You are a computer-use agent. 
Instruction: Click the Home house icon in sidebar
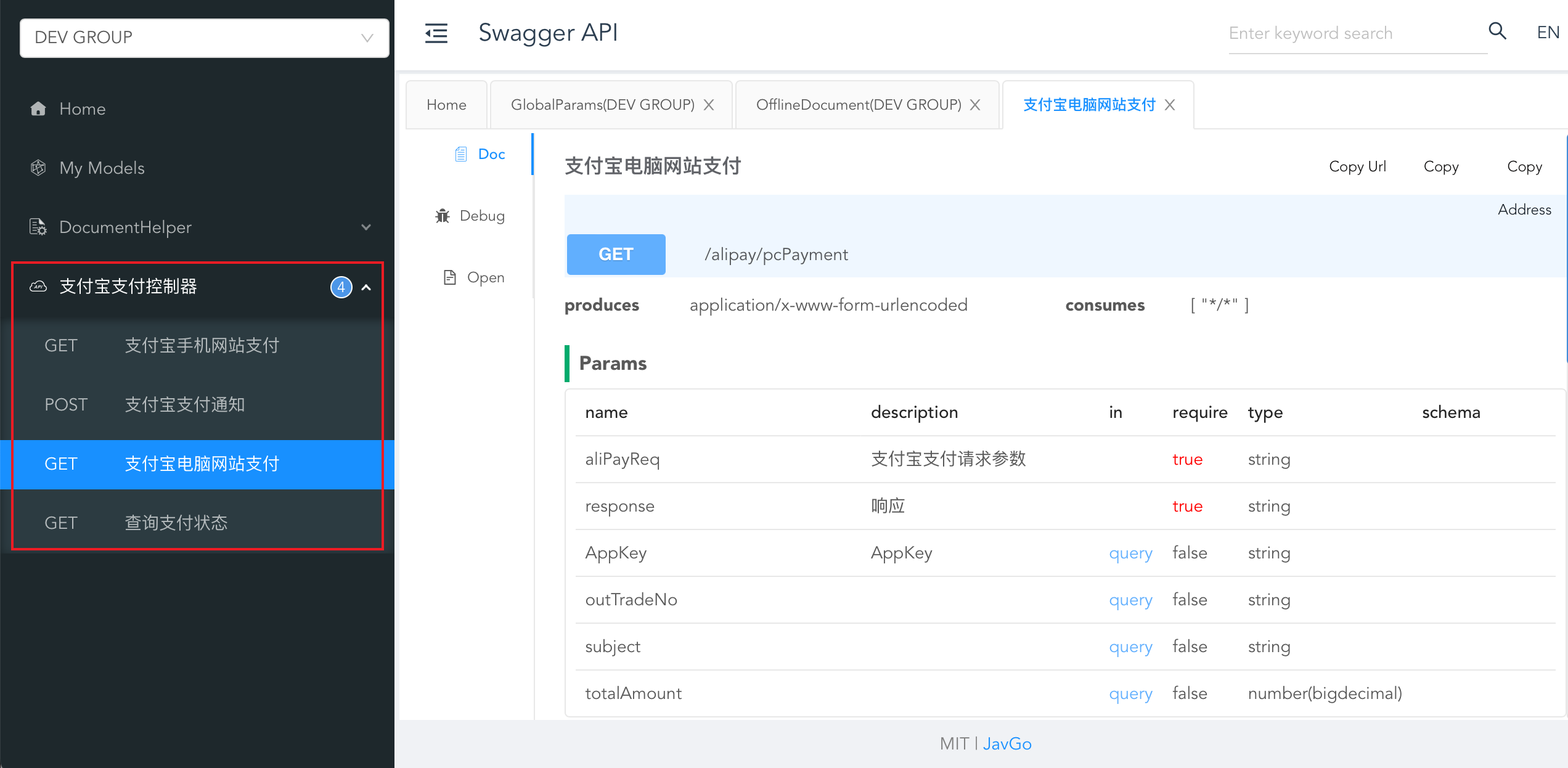point(38,108)
